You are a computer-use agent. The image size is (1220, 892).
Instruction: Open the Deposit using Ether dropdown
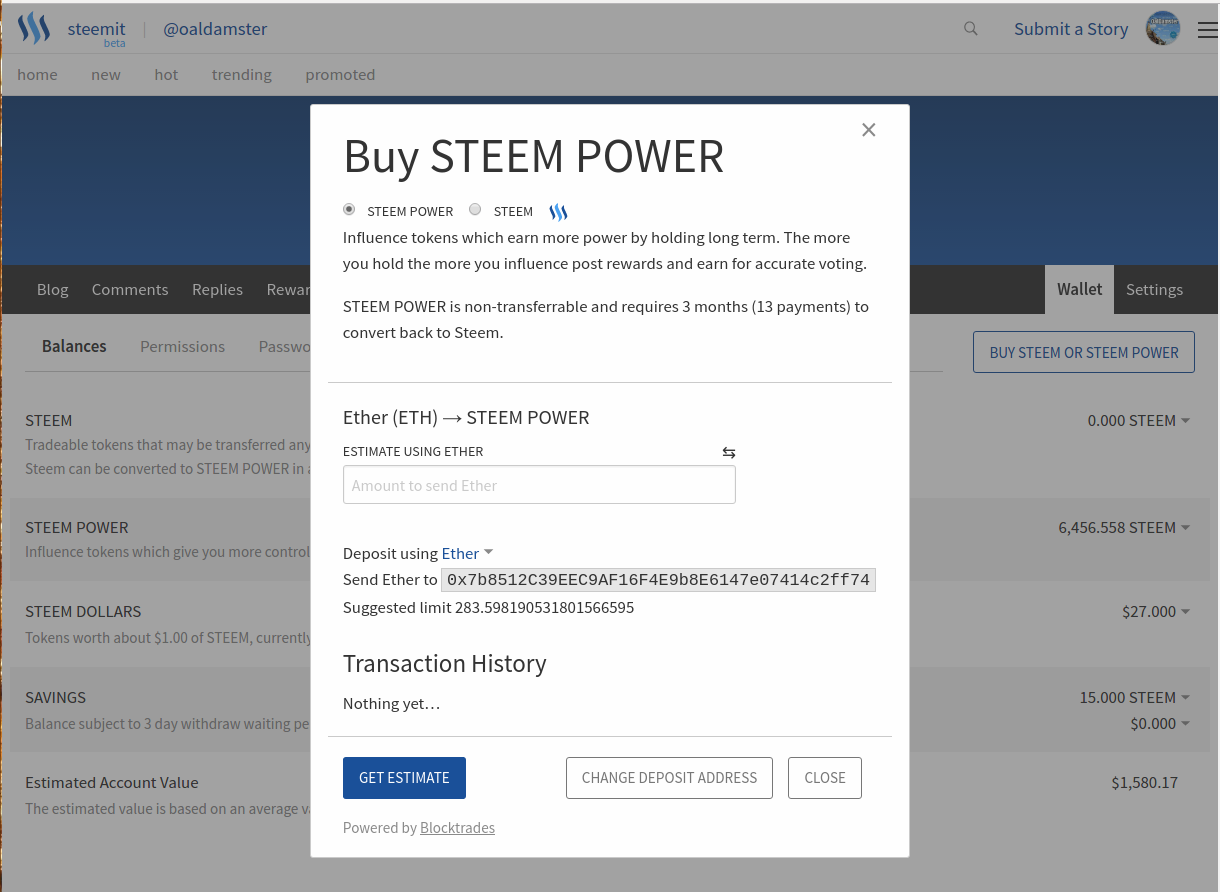coord(468,553)
